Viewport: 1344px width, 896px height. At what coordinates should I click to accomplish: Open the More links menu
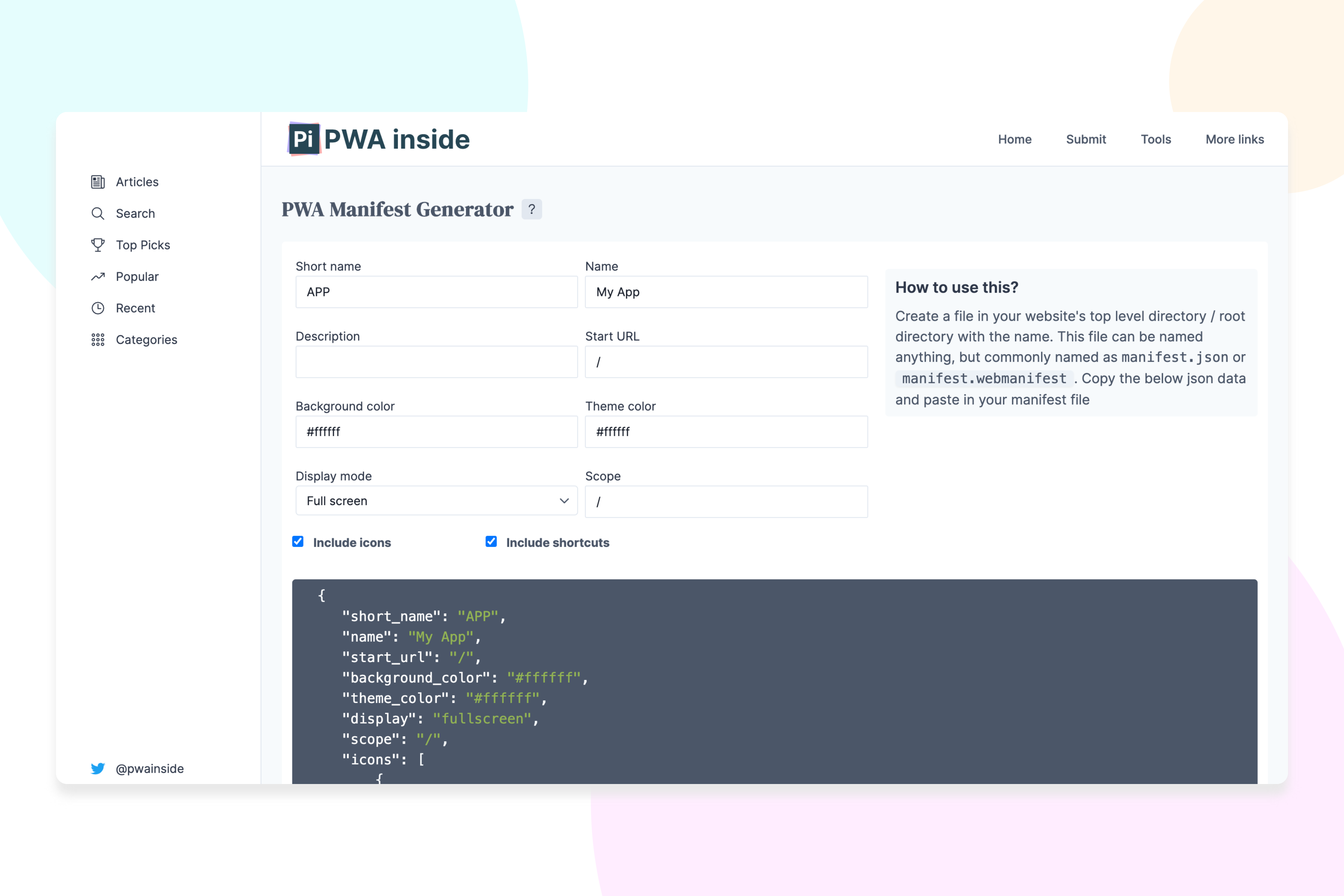pos(1234,139)
